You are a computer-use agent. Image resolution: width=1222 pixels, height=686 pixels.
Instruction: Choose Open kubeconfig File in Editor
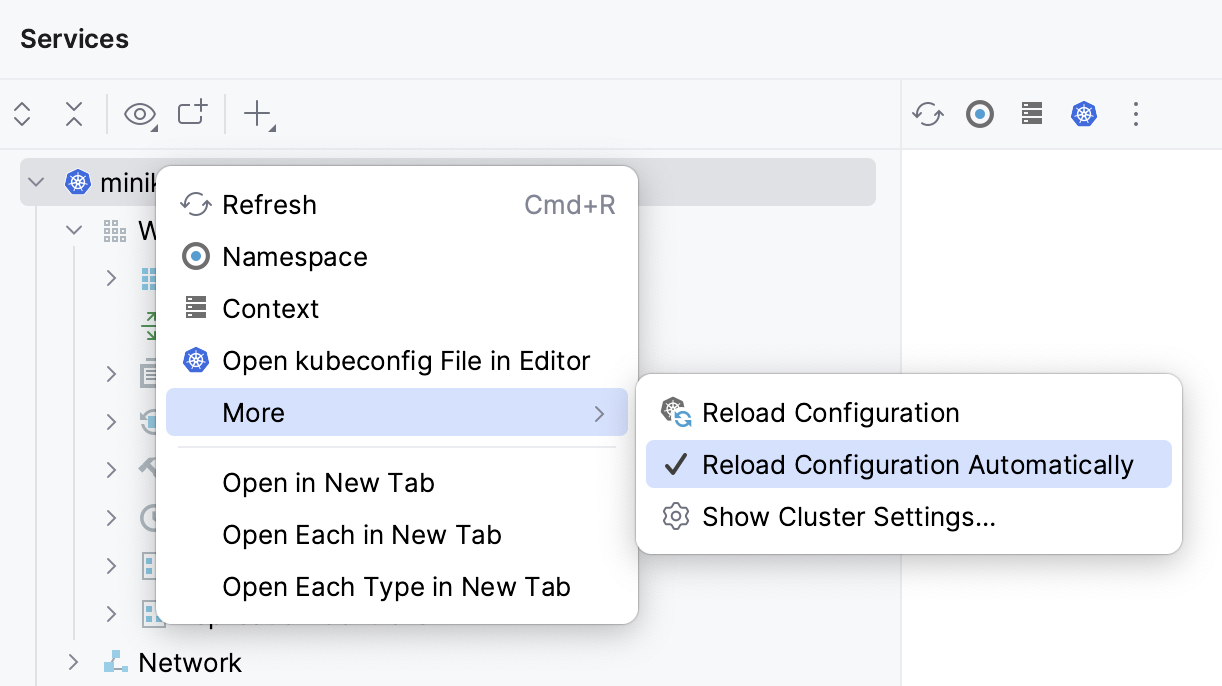coord(397,361)
